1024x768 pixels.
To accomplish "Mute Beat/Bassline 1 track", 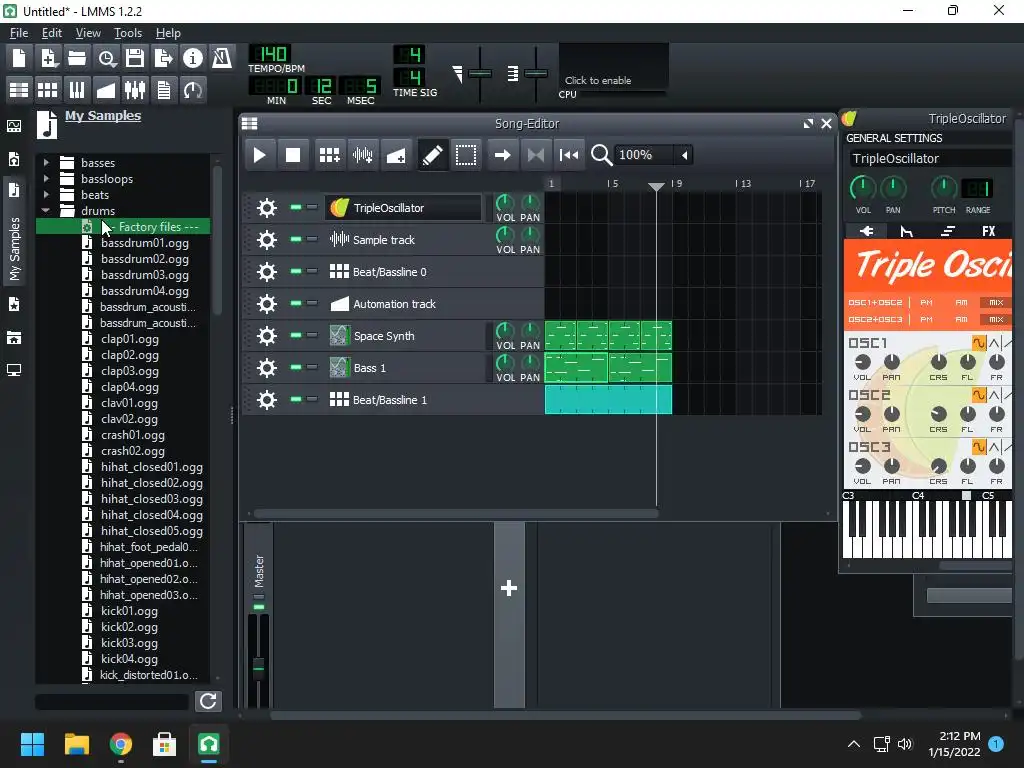I will (x=296, y=399).
